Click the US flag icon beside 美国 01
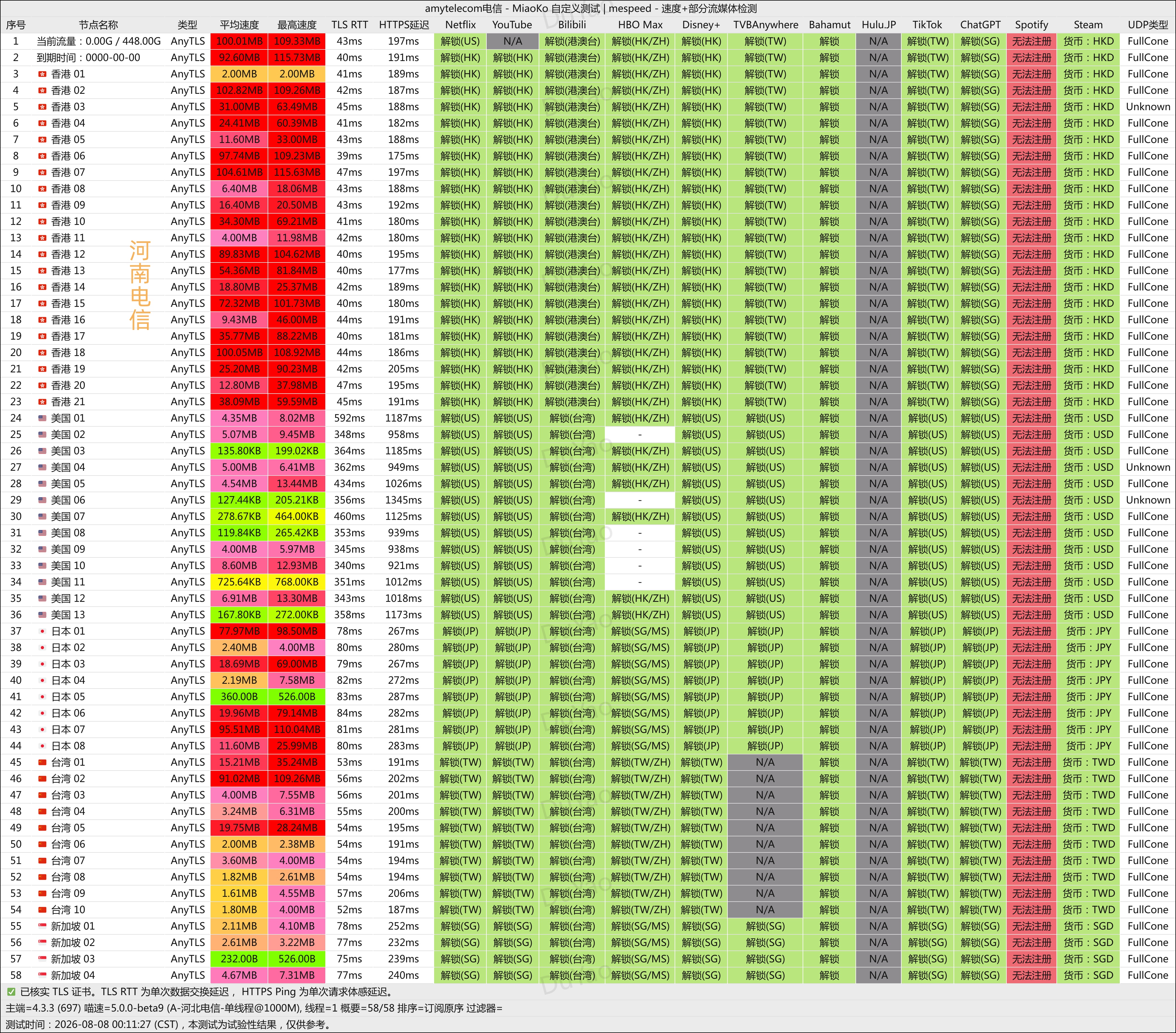1176x1033 pixels. pyautogui.click(x=42, y=418)
